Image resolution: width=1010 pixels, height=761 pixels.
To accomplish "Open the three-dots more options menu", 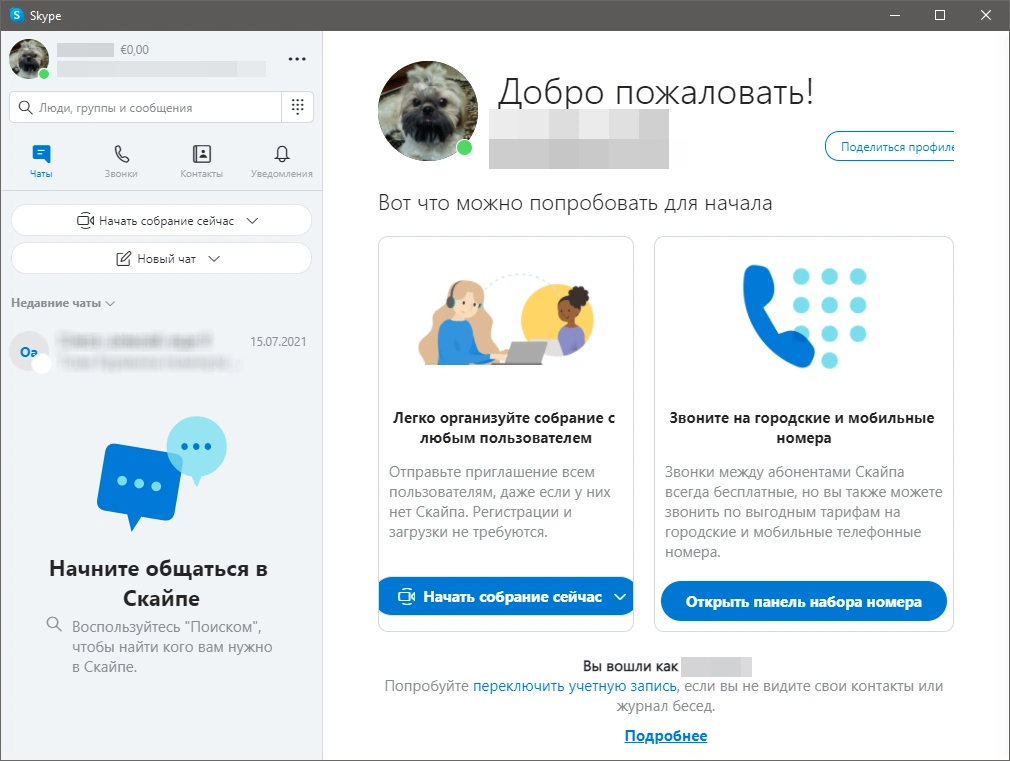I will pos(297,59).
